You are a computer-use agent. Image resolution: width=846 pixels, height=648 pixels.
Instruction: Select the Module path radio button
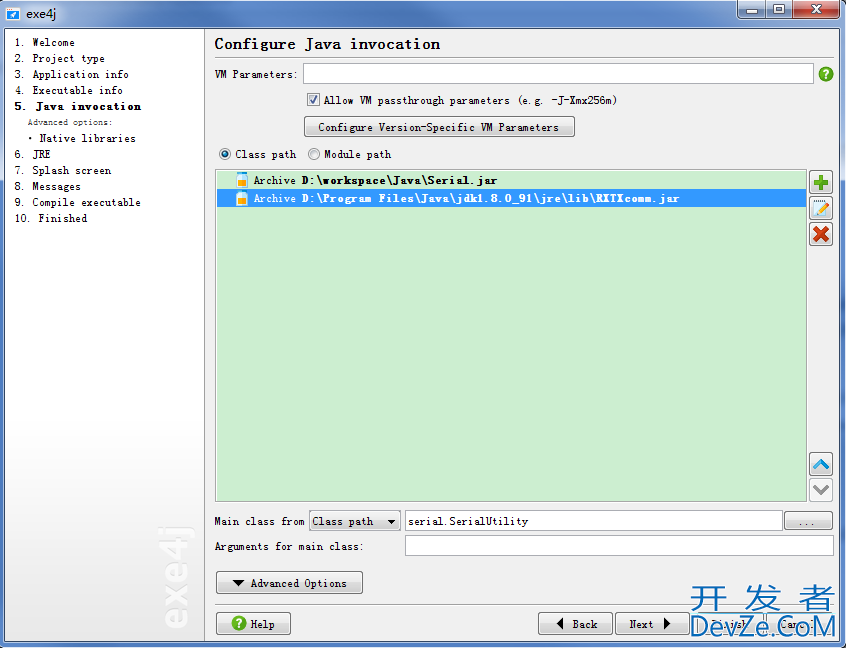(x=314, y=154)
